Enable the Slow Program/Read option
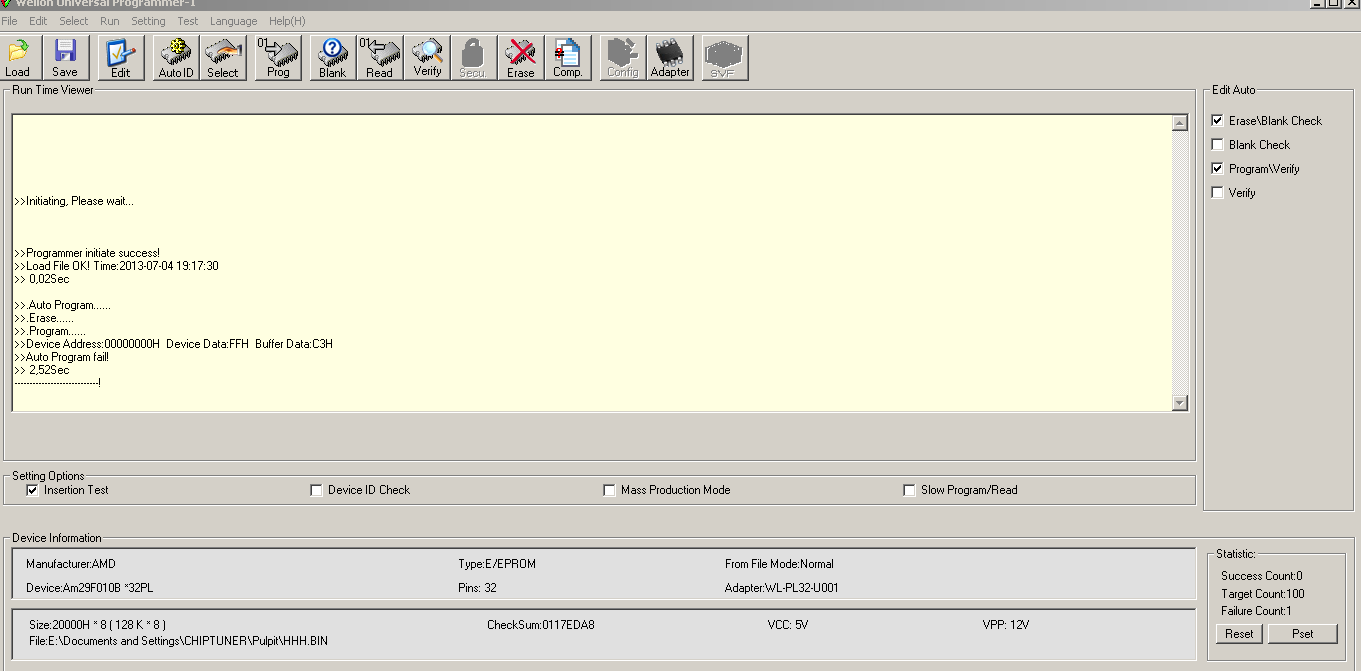Image resolution: width=1361 pixels, height=671 pixels. [910, 490]
